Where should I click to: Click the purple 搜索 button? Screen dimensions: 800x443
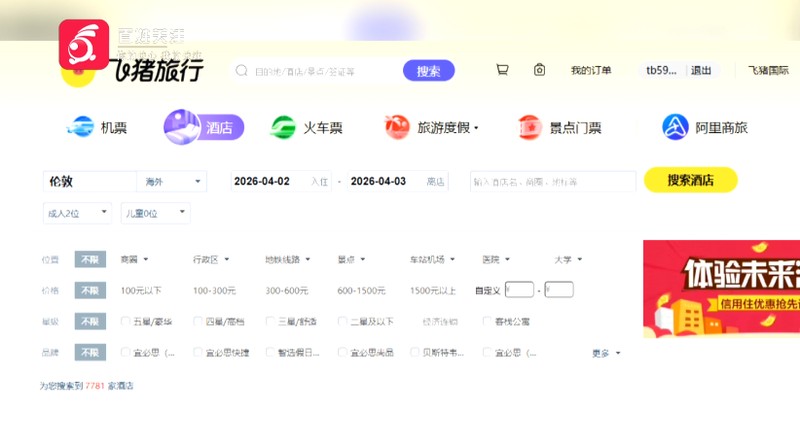coord(429,70)
